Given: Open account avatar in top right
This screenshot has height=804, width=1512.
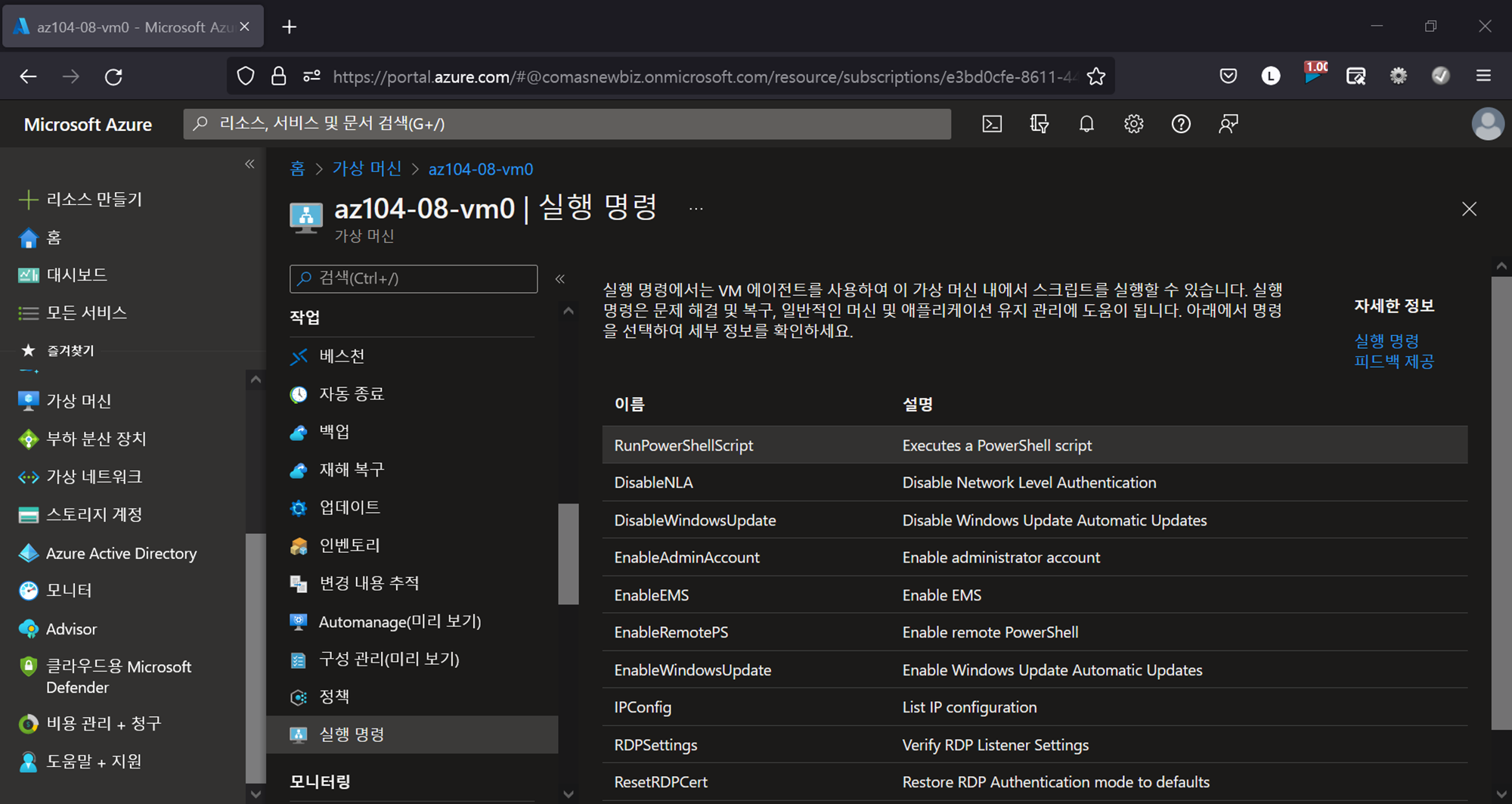Looking at the screenshot, I should [1487, 124].
